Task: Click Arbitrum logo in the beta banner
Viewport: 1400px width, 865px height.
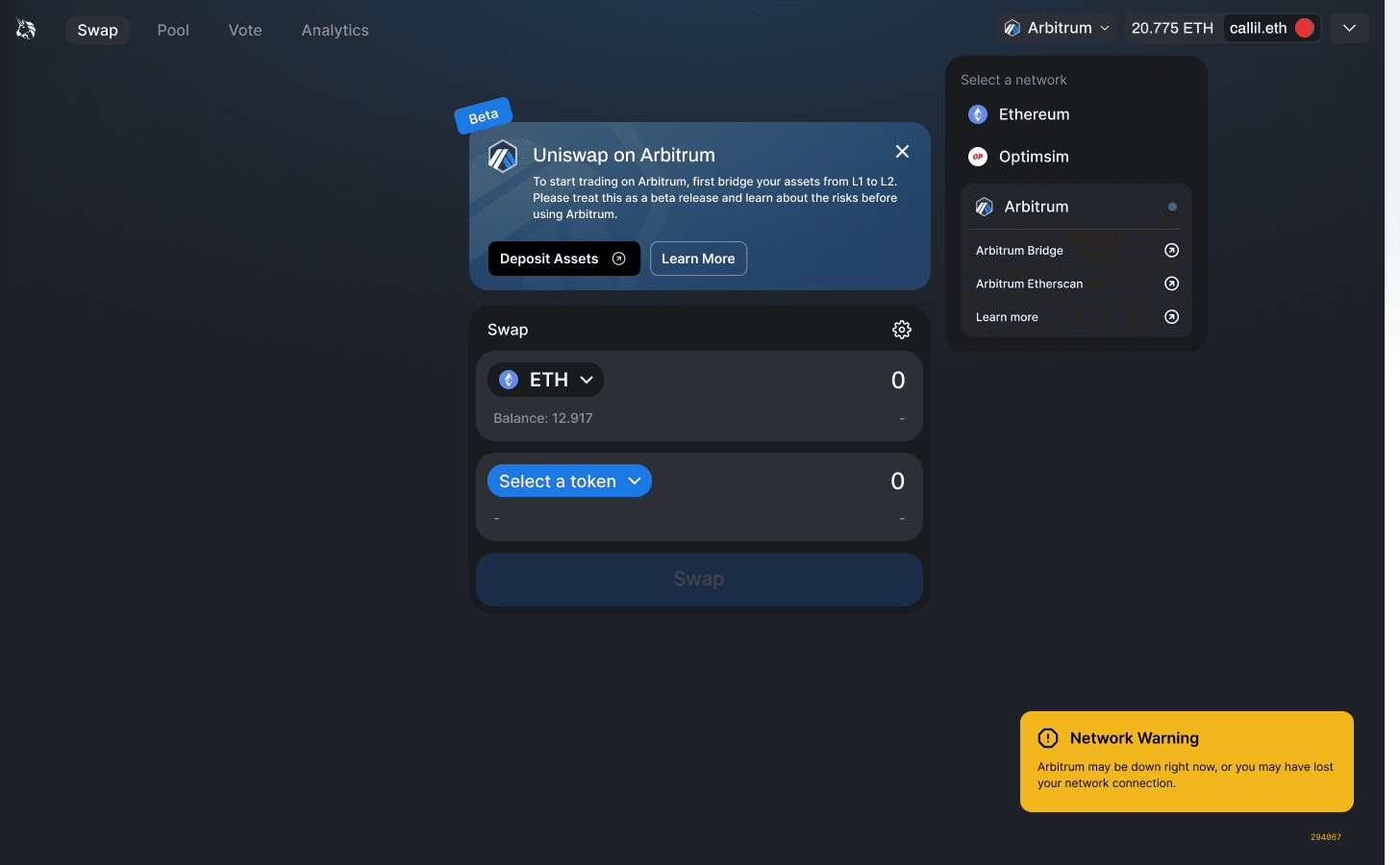Action: [x=503, y=156]
